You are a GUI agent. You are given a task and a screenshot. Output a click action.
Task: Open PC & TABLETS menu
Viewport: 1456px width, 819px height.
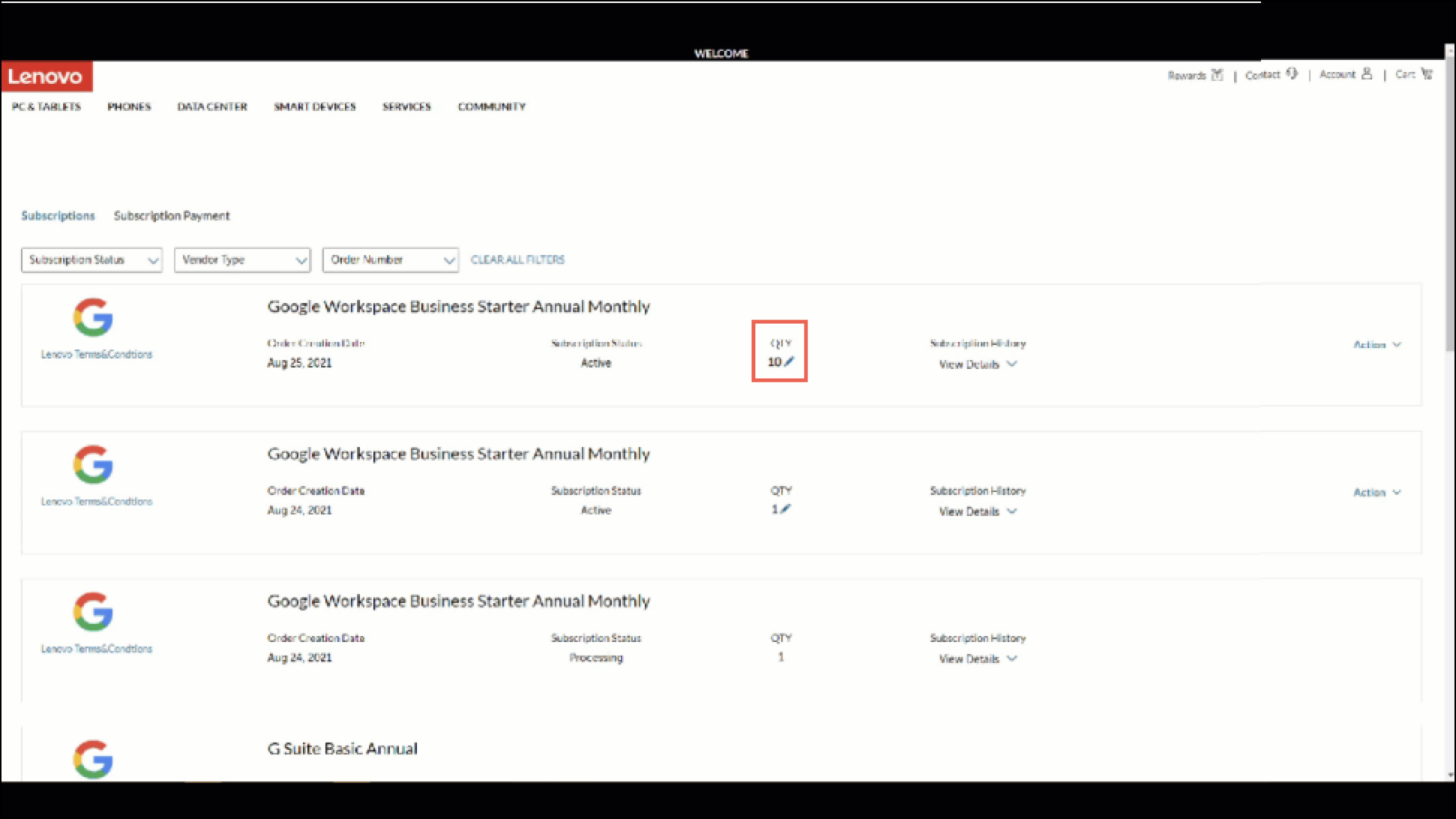tap(46, 106)
